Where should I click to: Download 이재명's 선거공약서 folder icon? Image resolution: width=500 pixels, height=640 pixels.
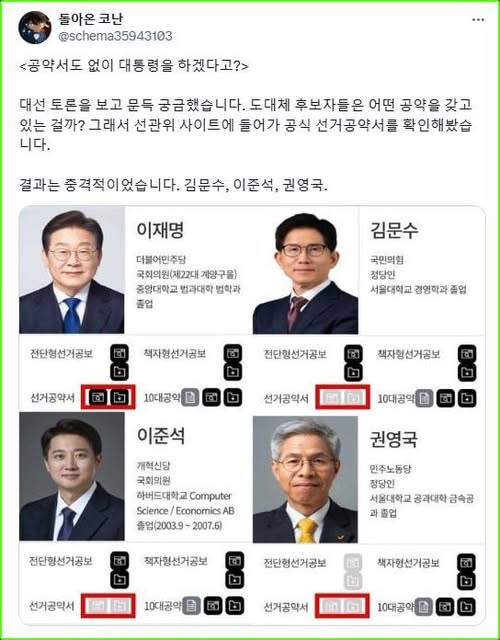(119, 397)
